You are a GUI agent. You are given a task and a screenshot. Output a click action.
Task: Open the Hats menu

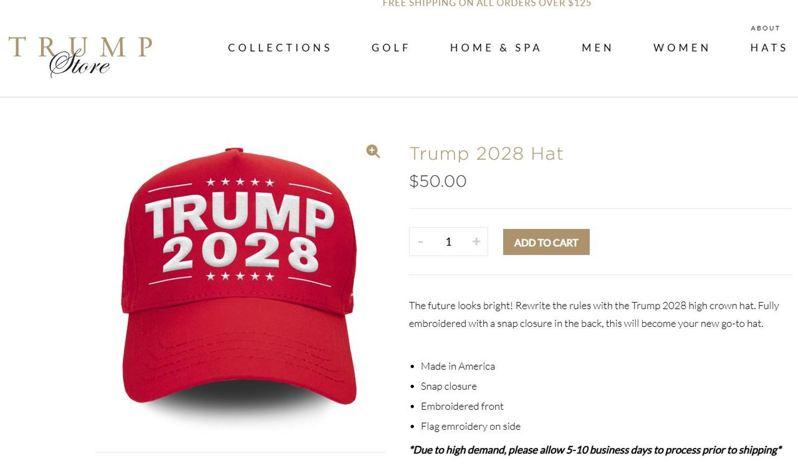(x=768, y=48)
